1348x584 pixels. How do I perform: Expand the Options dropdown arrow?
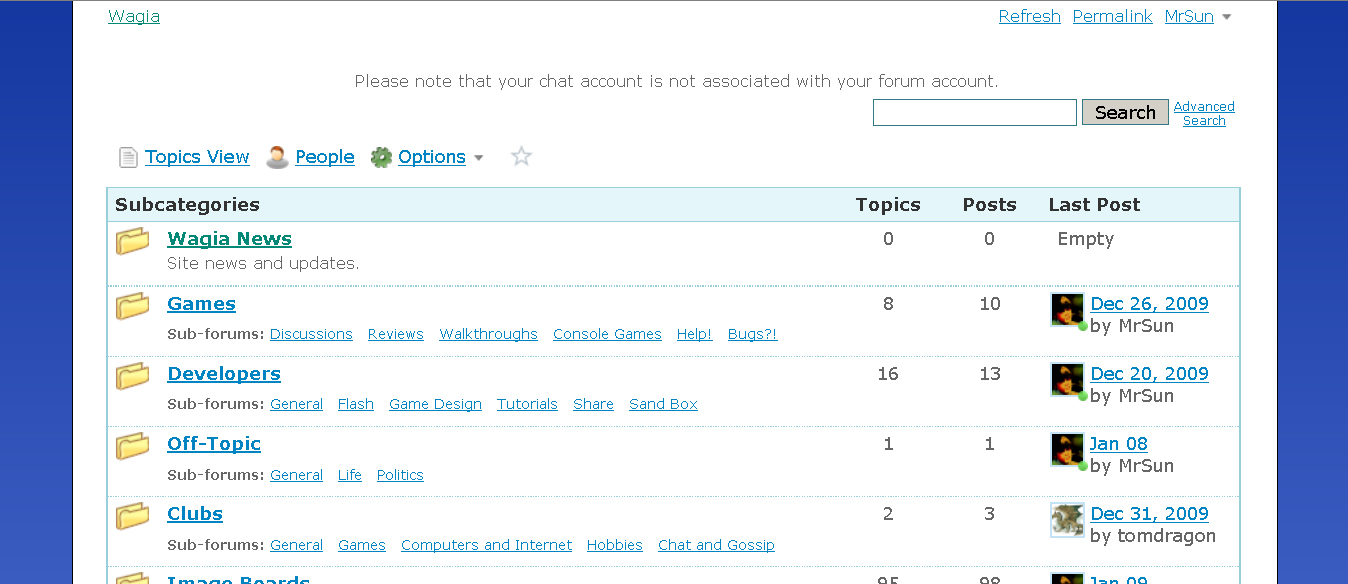point(479,158)
